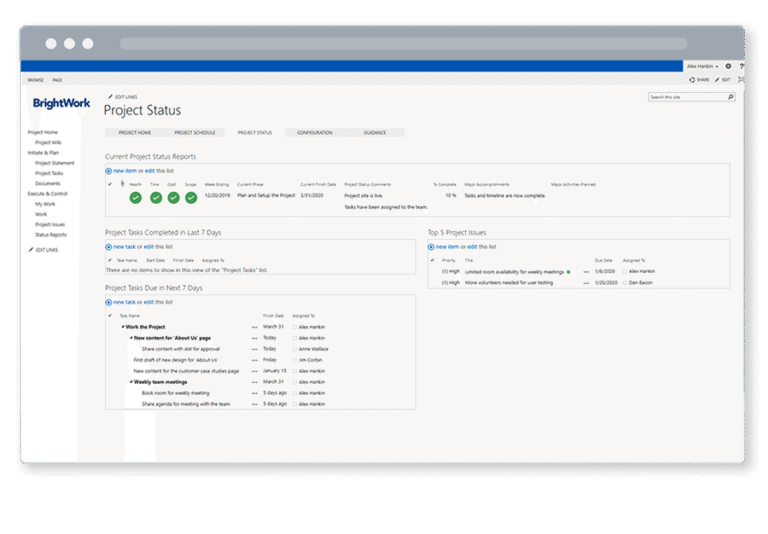
Task: Go to the PROJECT SCHEDULE tab
Action: coord(195,133)
